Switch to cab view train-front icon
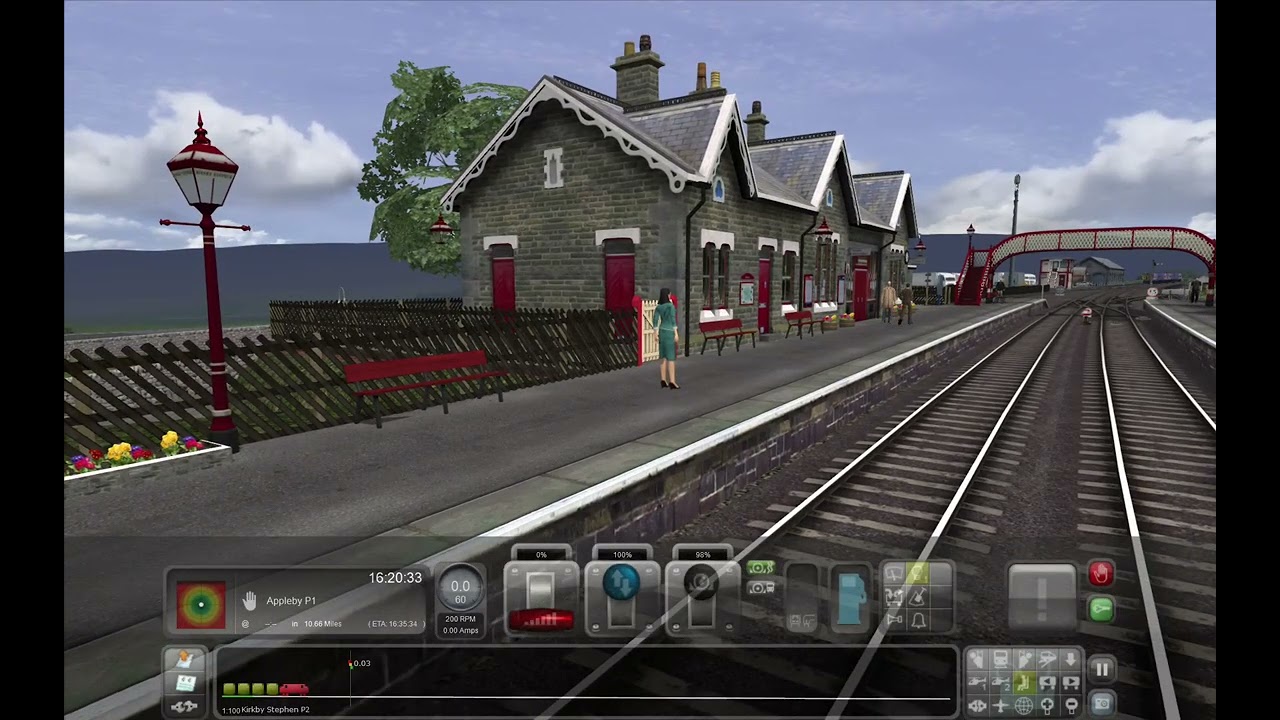Image resolution: width=1280 pixels, height=720 pixels. click(1000, 658)
